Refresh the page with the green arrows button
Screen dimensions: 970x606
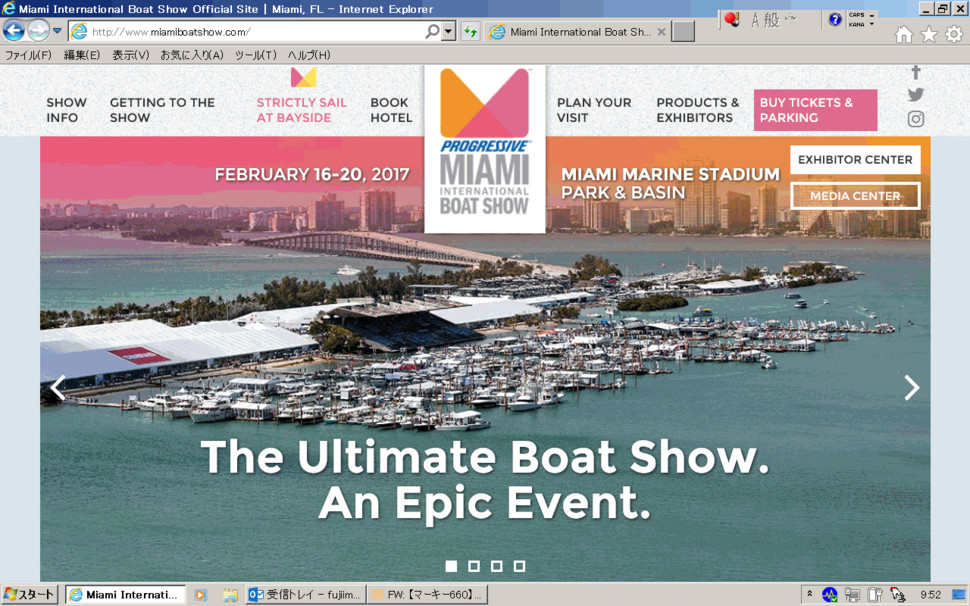[471, 32]
